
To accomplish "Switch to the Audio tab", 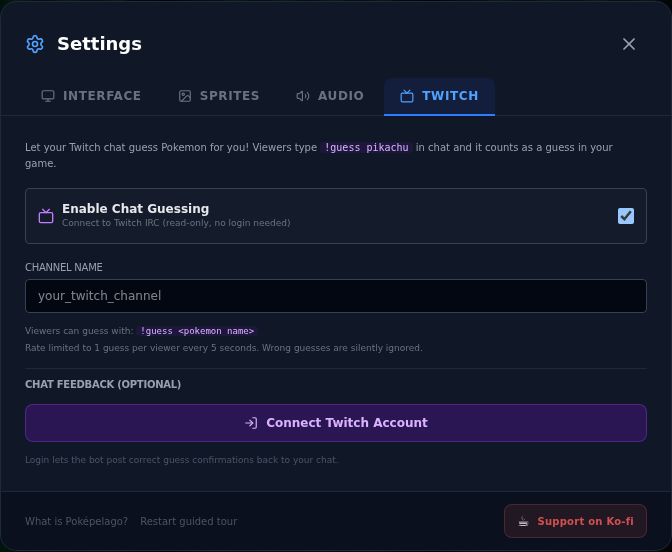I will 330,96.
